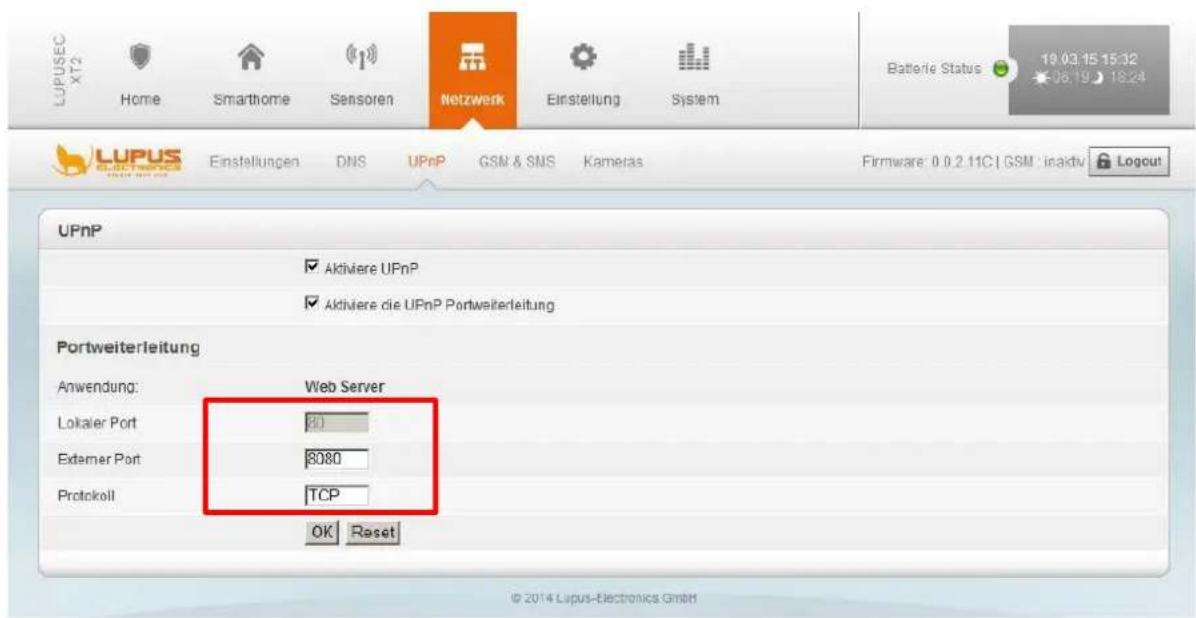This screenshot has height=618, width=1196.
Task: Click the Logout button
Action: point(1128,161)
